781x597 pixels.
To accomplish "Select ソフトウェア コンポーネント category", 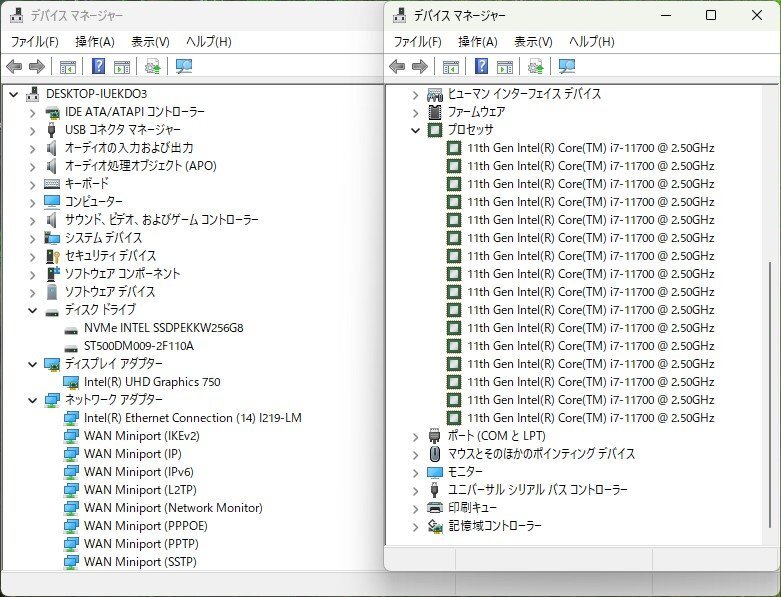I will click(123, 274).
